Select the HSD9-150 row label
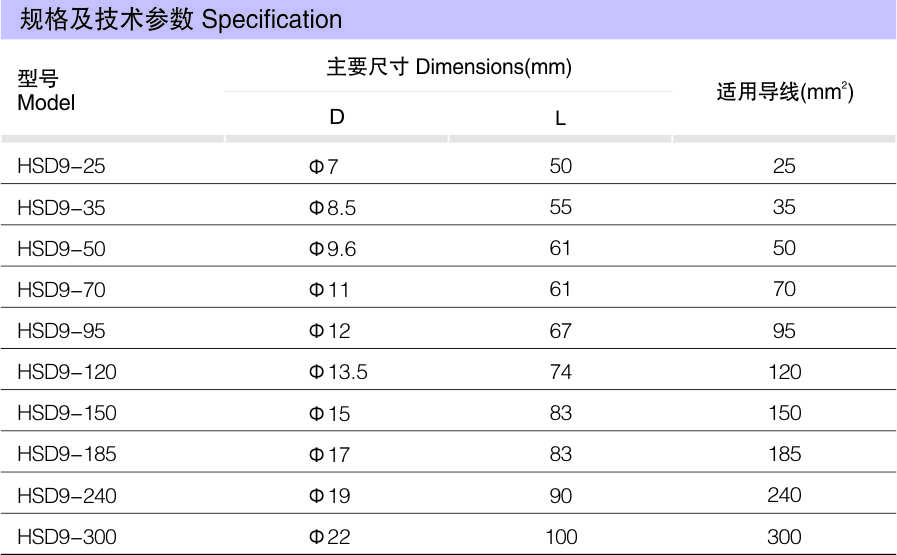Screen dimensions: 897x555 67,413
